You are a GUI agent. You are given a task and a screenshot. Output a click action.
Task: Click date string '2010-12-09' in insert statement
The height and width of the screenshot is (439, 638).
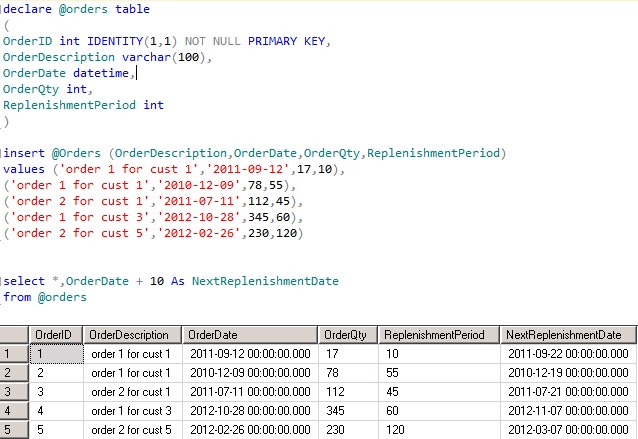point(199,185)
